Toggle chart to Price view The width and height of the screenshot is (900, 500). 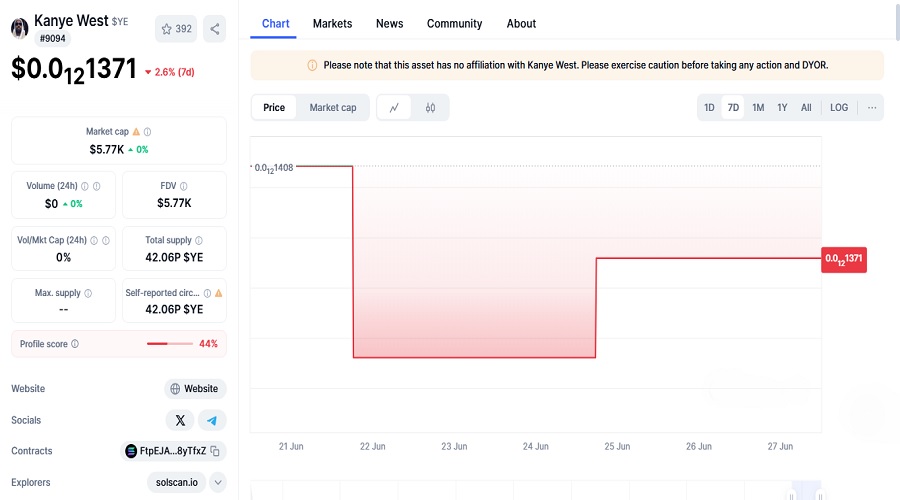click(x=274, y=108)
